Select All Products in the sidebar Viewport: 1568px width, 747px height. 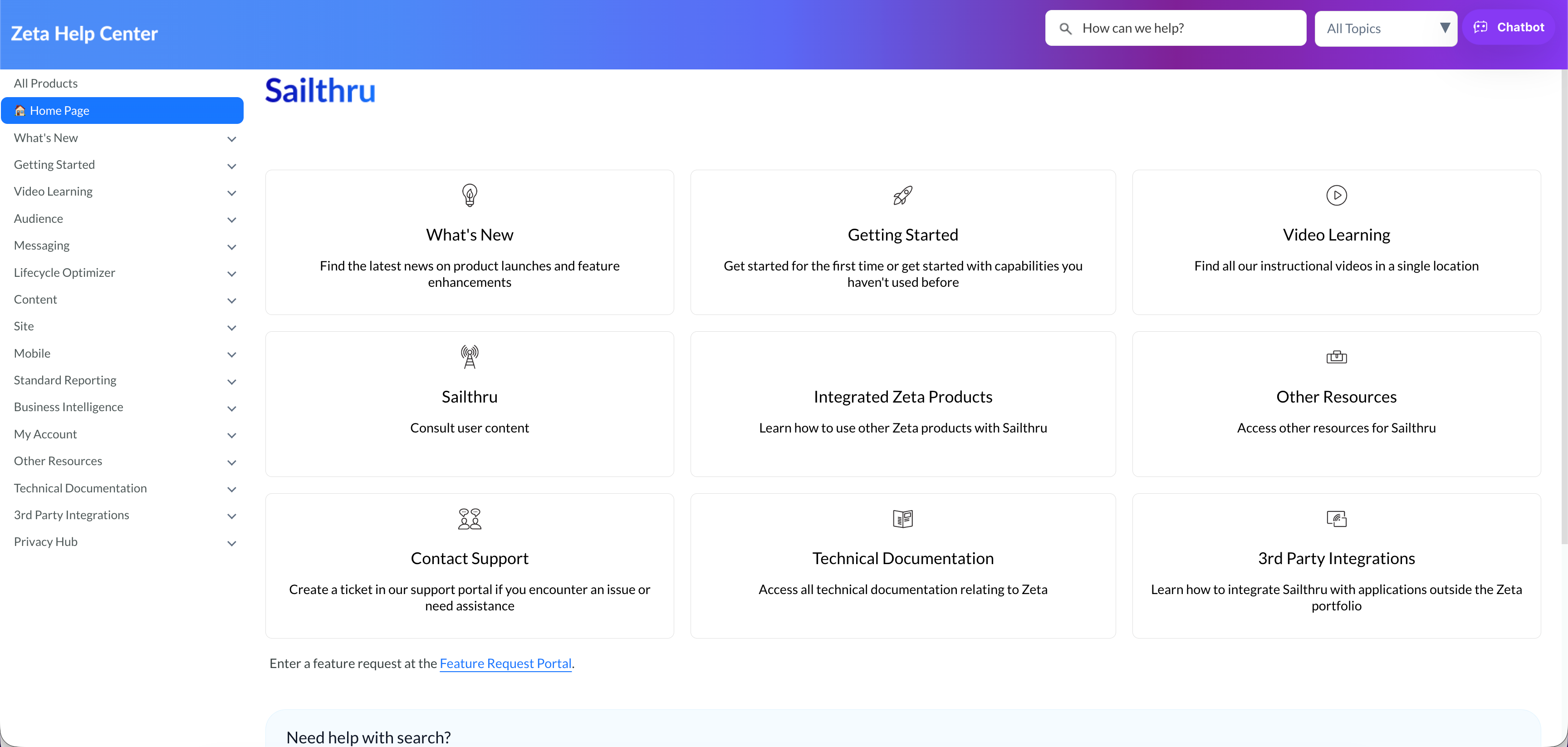click(x=46, y=84)
